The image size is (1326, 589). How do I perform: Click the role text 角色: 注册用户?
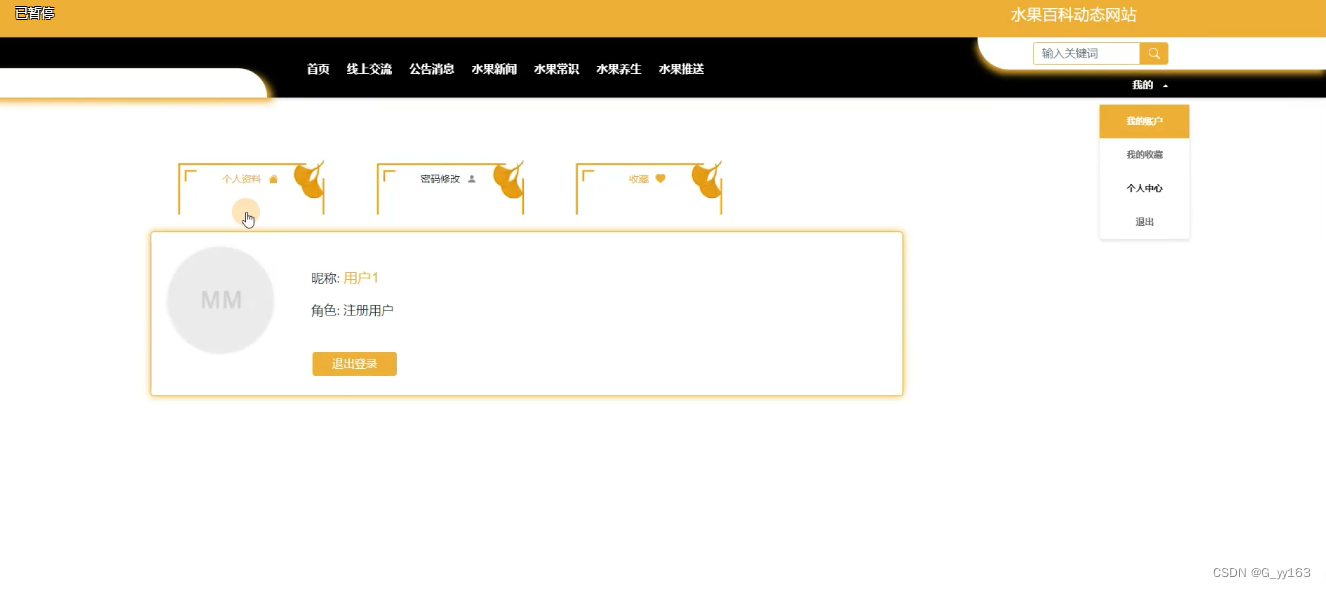(x=352, y=311)
